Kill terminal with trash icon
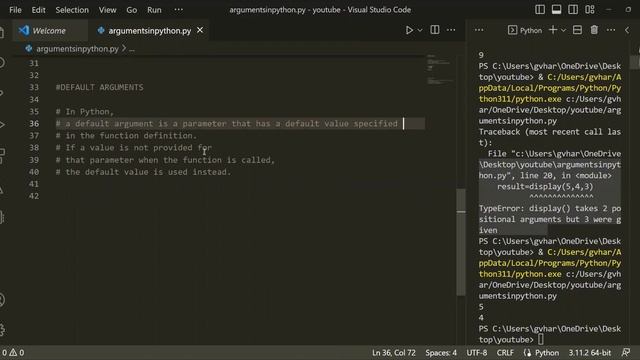The width and height of the screenshot is (640, 360). coord(594,30)
